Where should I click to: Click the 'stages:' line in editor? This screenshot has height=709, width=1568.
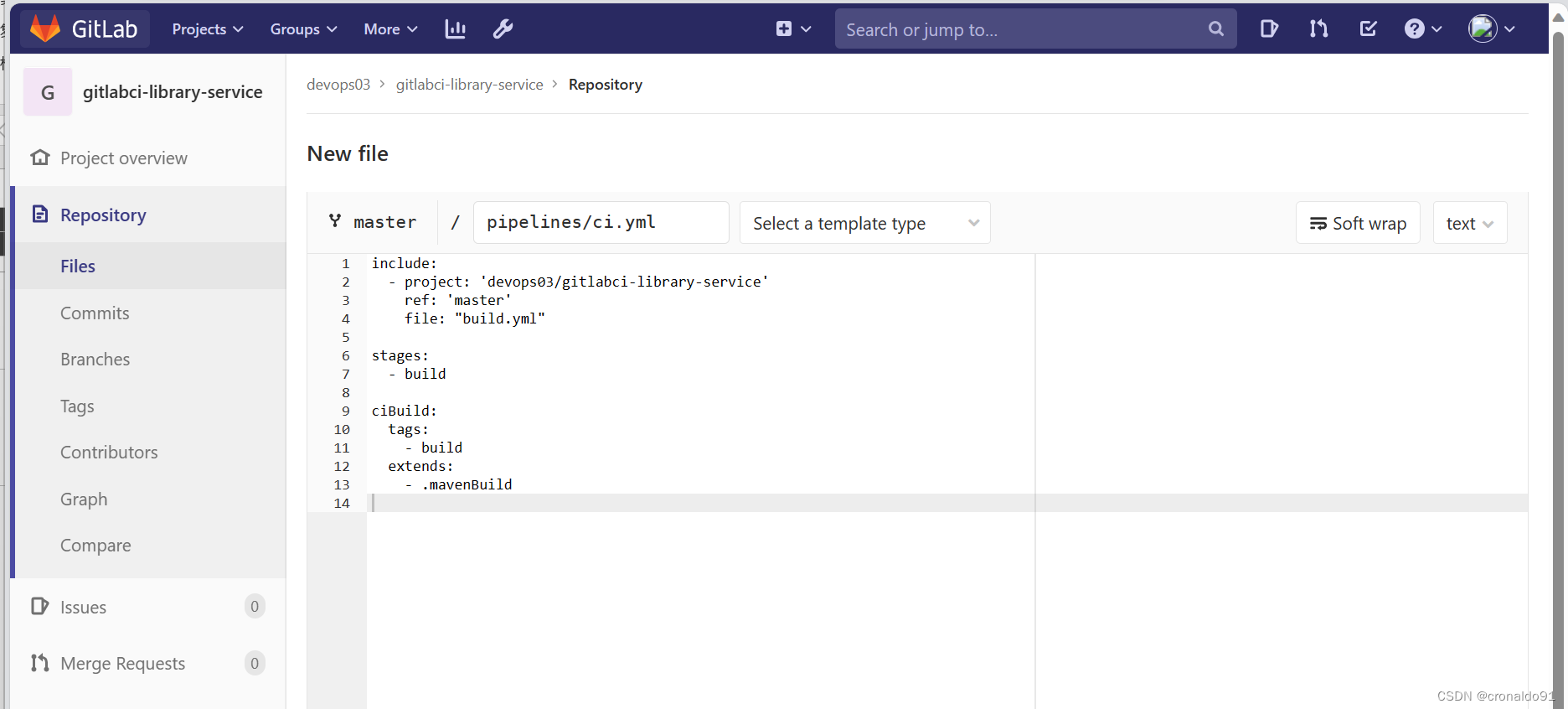400,355
